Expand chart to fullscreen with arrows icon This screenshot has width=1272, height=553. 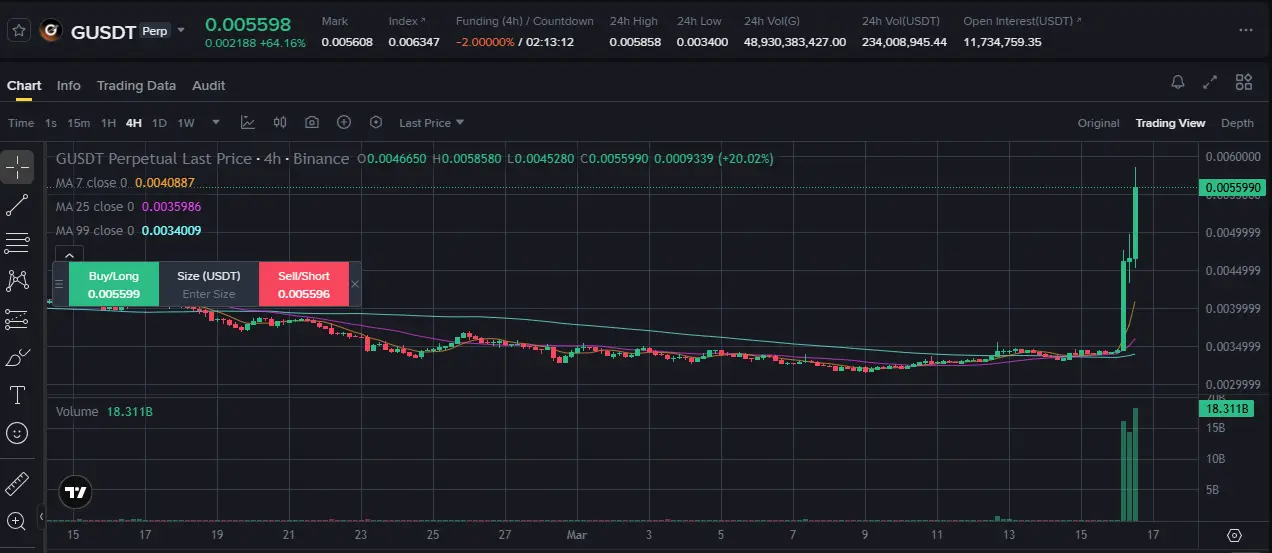pos(1210,82)
